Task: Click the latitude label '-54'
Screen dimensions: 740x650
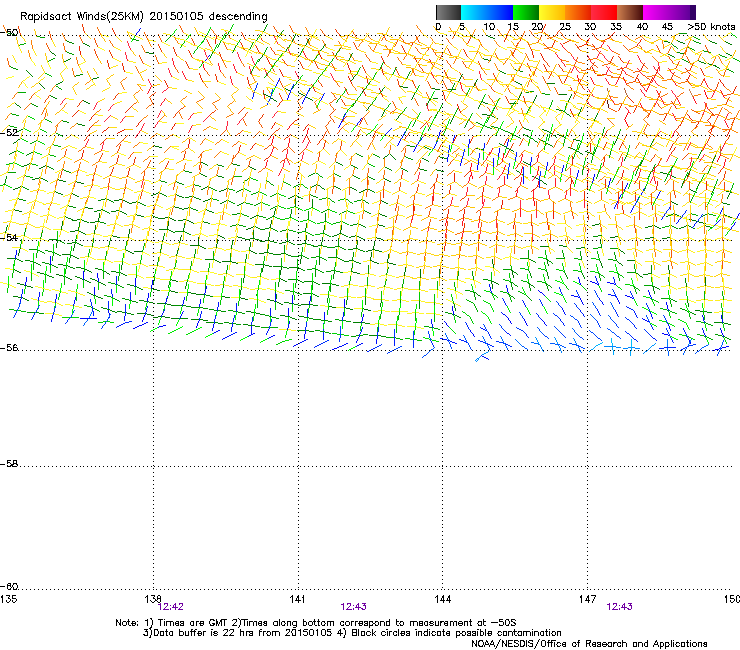Action: tap(9, 237)
